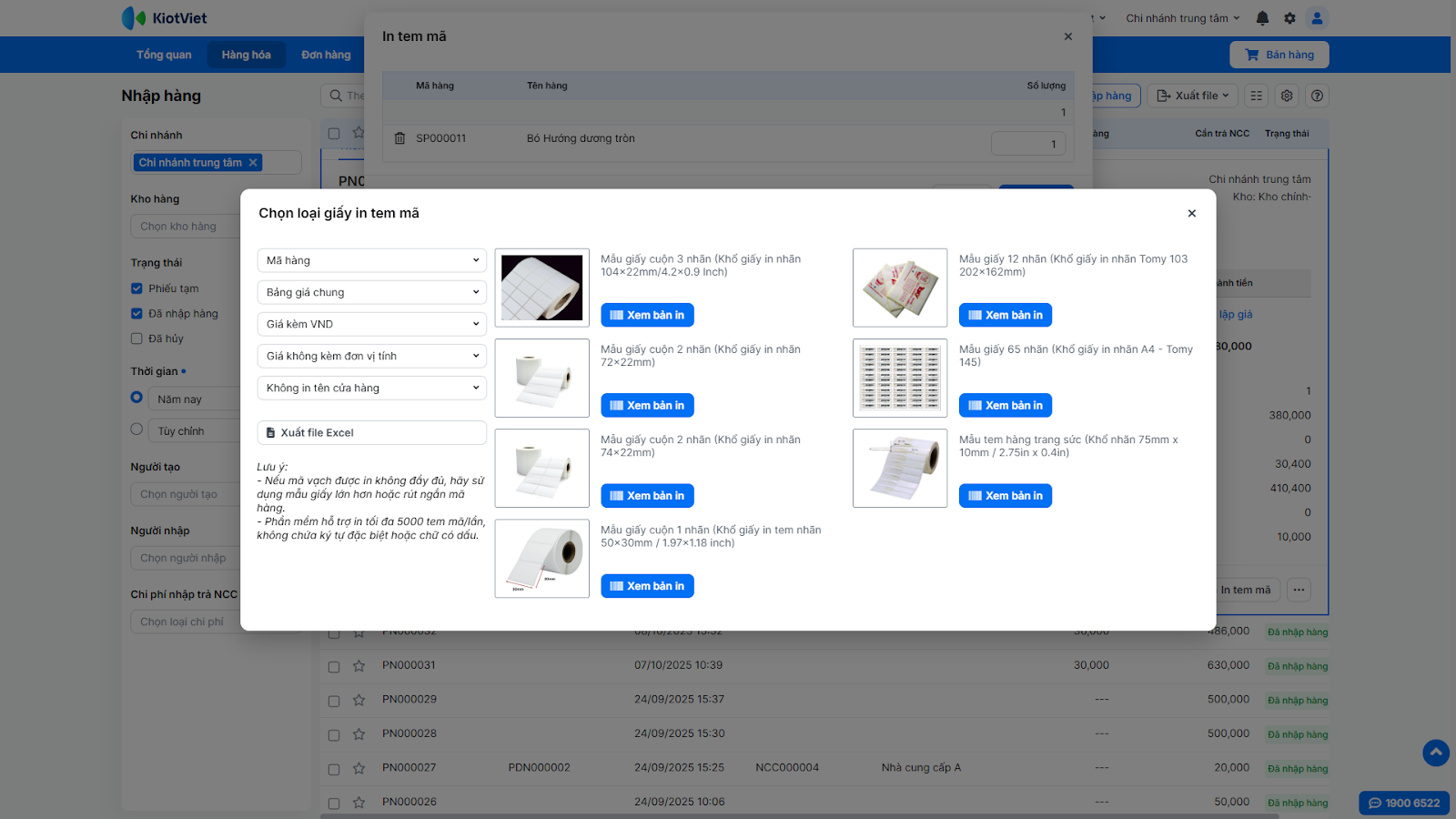1456x819 pixels.
Task: Open the Mã hàng dropdown
Action: click(371, 260)
